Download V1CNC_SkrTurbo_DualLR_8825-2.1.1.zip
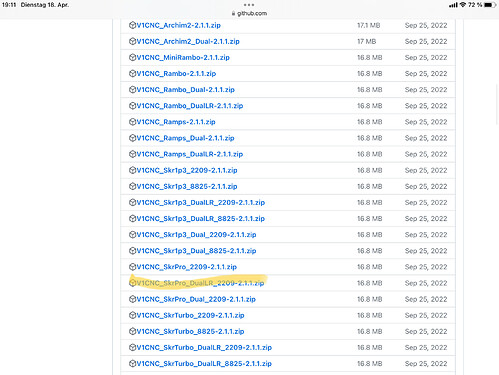This screenshot has height=375, width=499. pos(204,364)
